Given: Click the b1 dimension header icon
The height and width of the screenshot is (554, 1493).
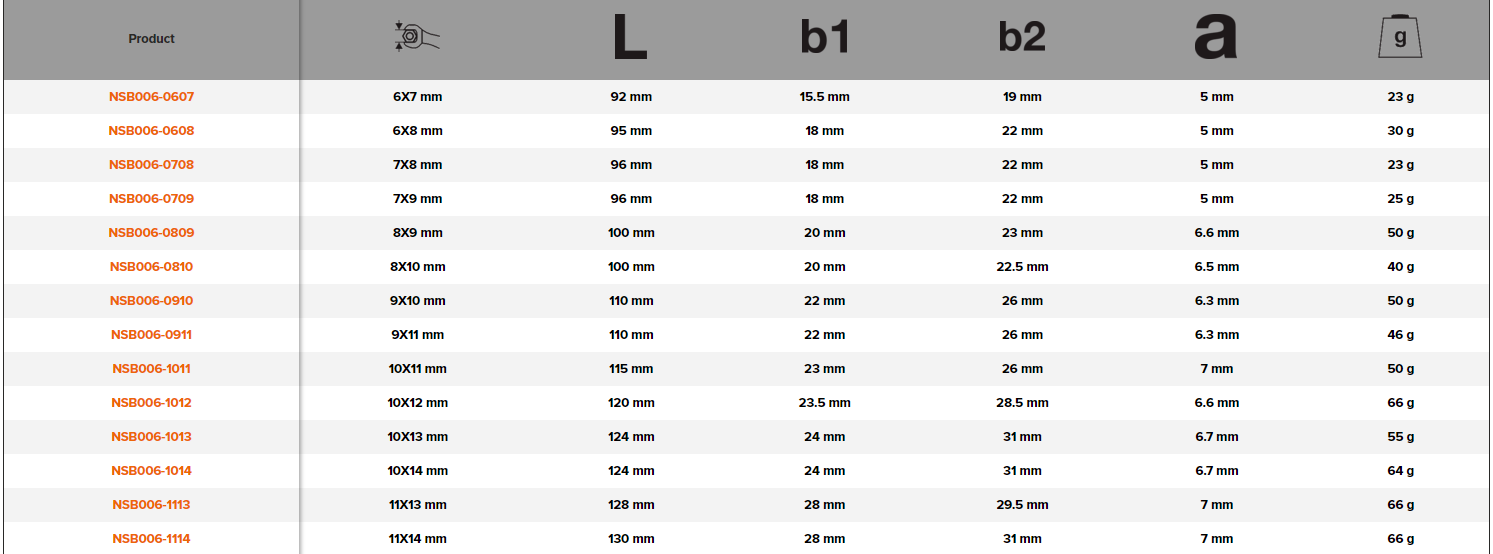Looking at the screenshot, I should click(824, 38).
